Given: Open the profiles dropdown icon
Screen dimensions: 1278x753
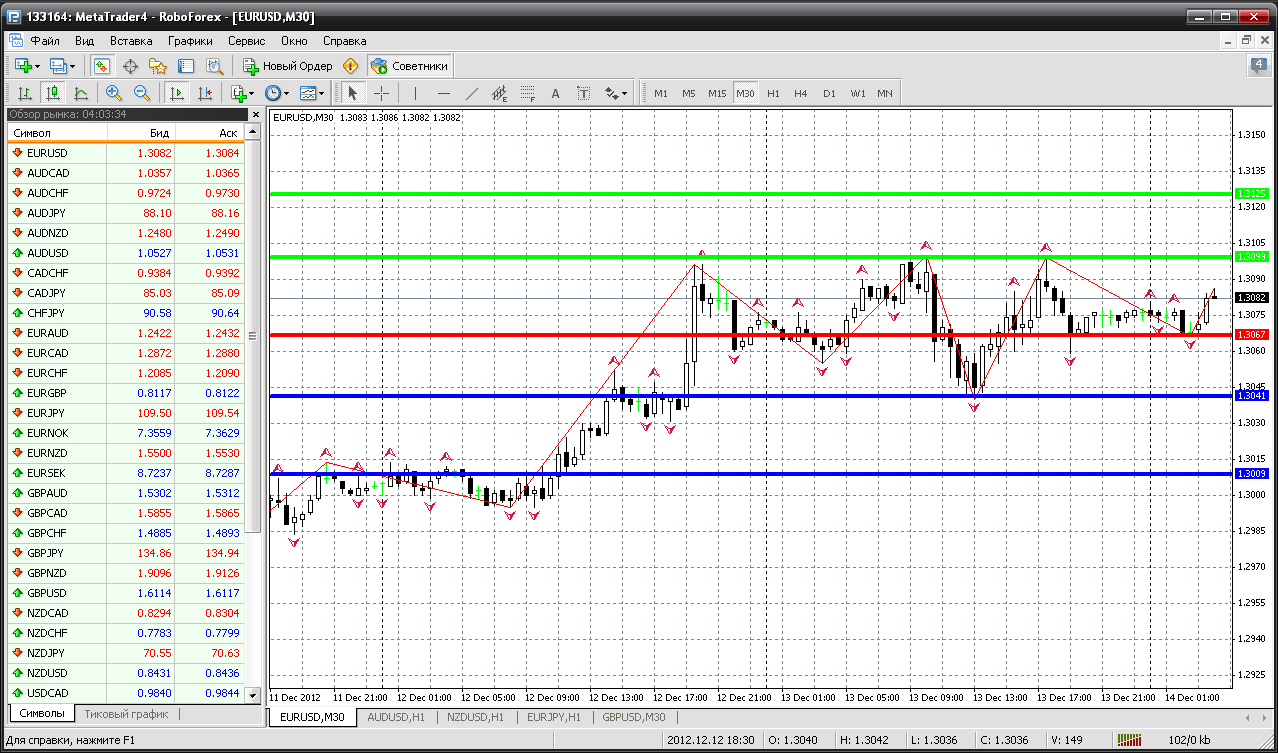Looking at the screenshot, I should pos(63,66).
